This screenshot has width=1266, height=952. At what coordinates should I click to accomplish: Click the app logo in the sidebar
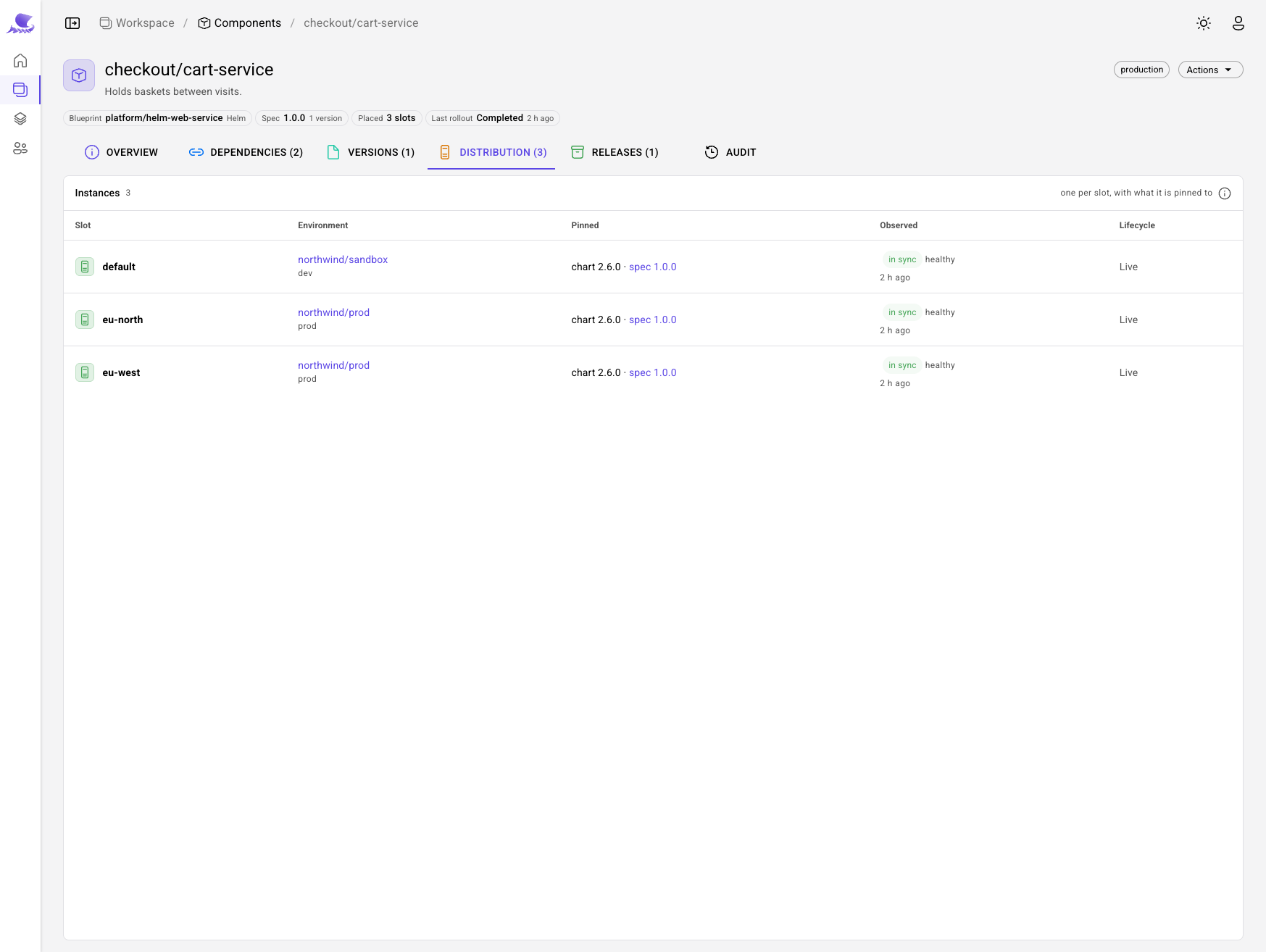click(x=20, y=23)
